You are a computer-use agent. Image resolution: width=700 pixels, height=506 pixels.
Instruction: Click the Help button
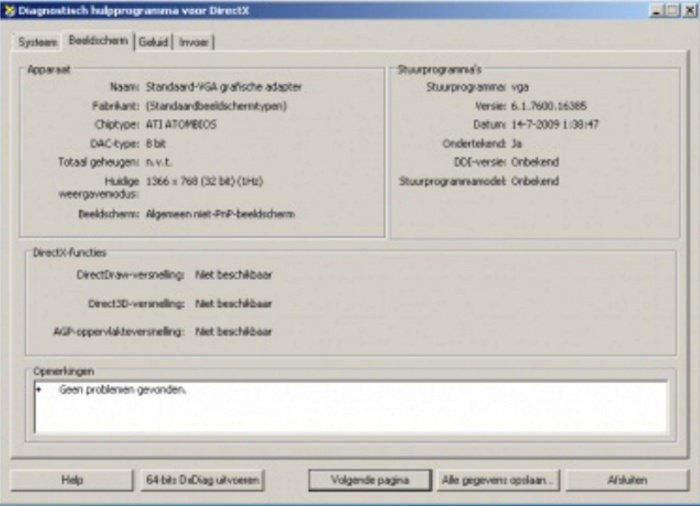72,480
